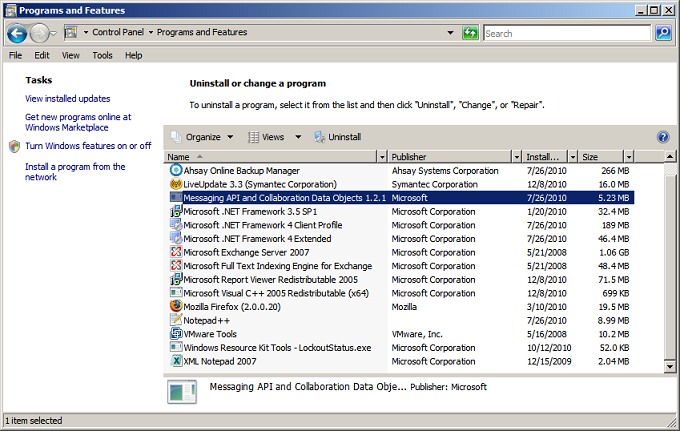Click the search magnifier button

[x=663, y=33]
